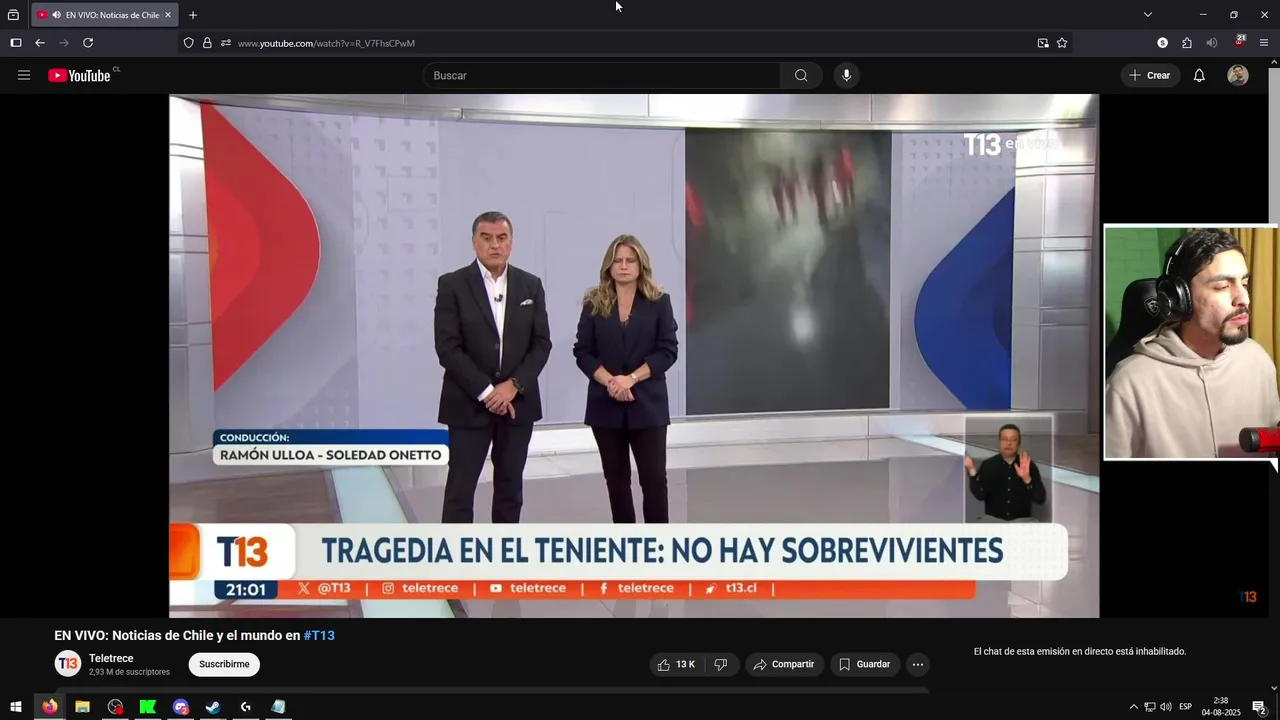Click the 'EN VIVO: Noticias de Chile y el mundo' title

(x=177, y=636)
